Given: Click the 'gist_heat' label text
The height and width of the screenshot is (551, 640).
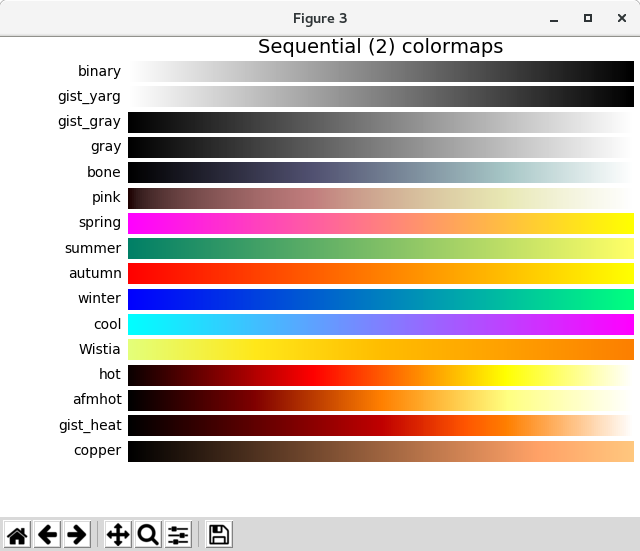Looking at the screenshot, I should (x=90, y=425).
